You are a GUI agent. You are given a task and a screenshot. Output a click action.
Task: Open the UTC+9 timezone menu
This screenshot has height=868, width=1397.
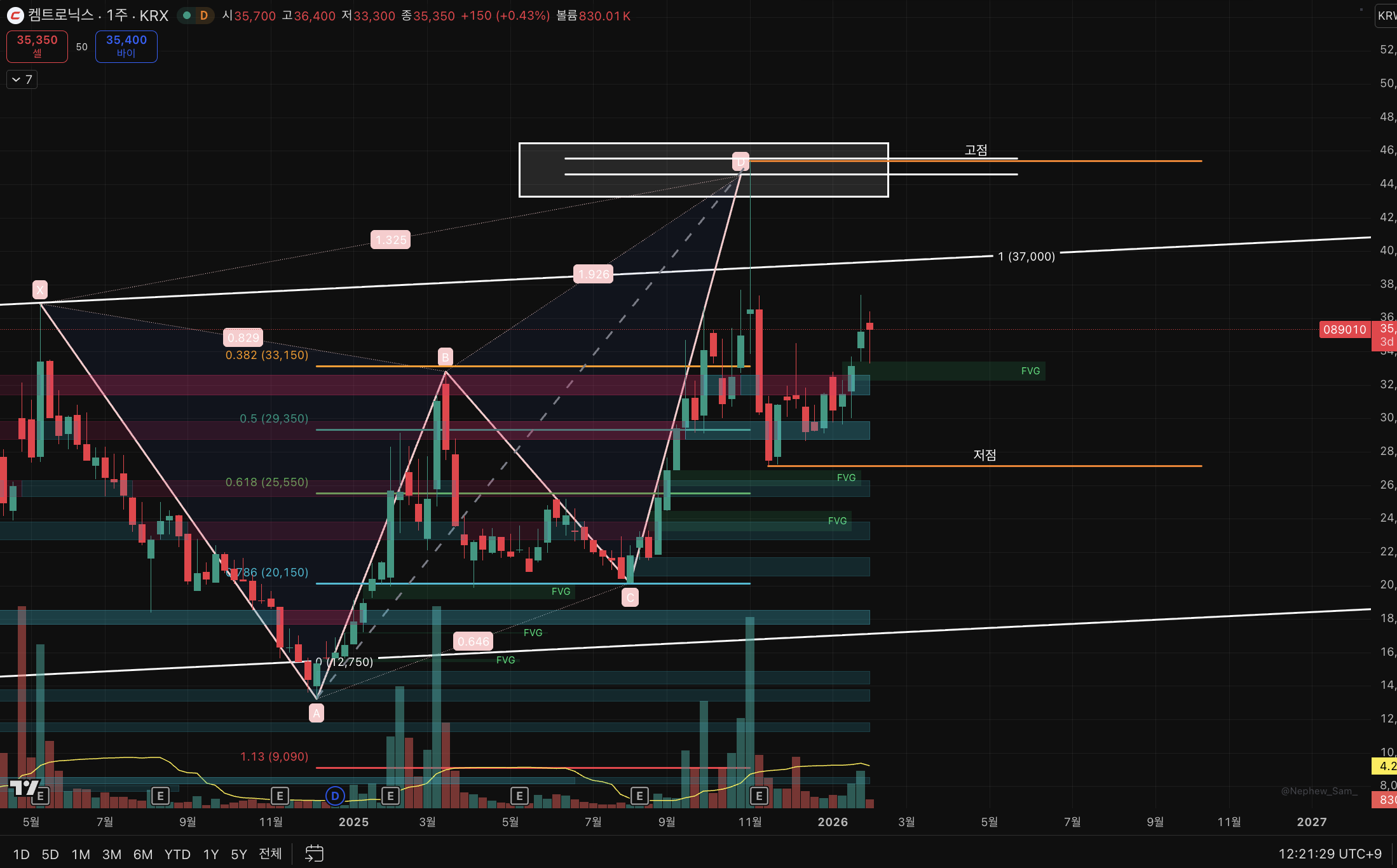pos(1330,853)
